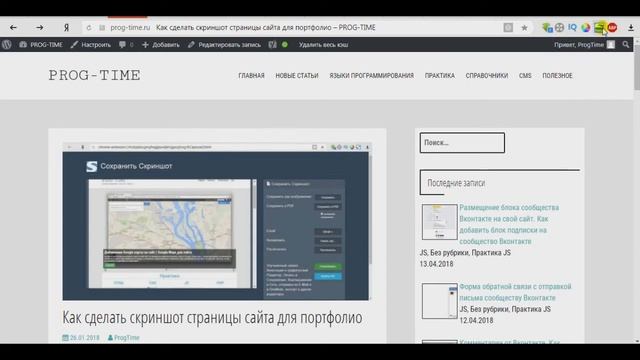Open the comments bubble in admin bar

[126, 45]
